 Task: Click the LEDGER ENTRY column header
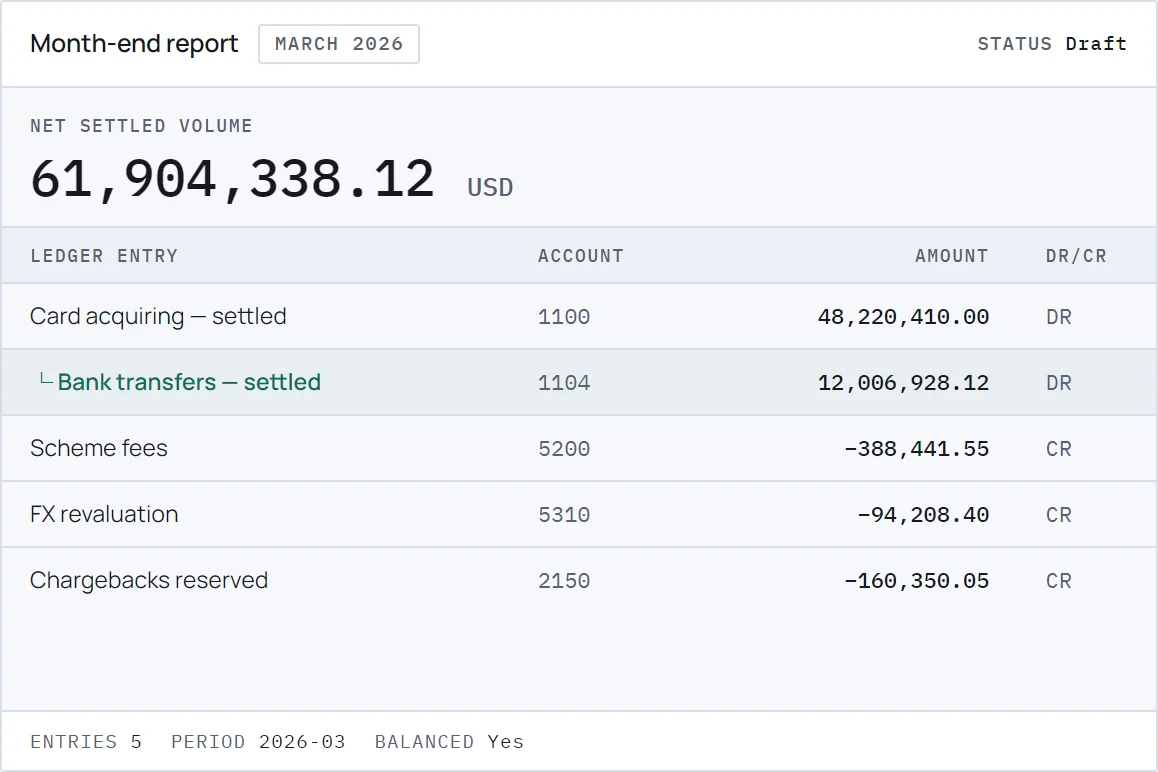point(104,256)
